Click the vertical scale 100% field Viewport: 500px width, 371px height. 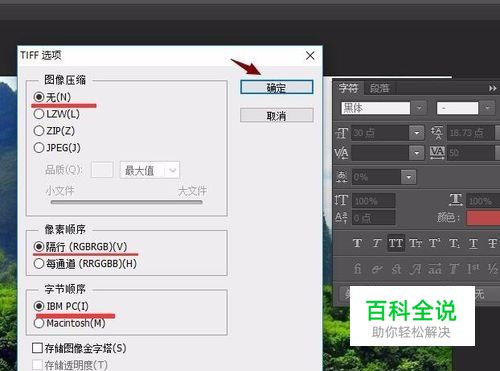[x=373, y=201]
